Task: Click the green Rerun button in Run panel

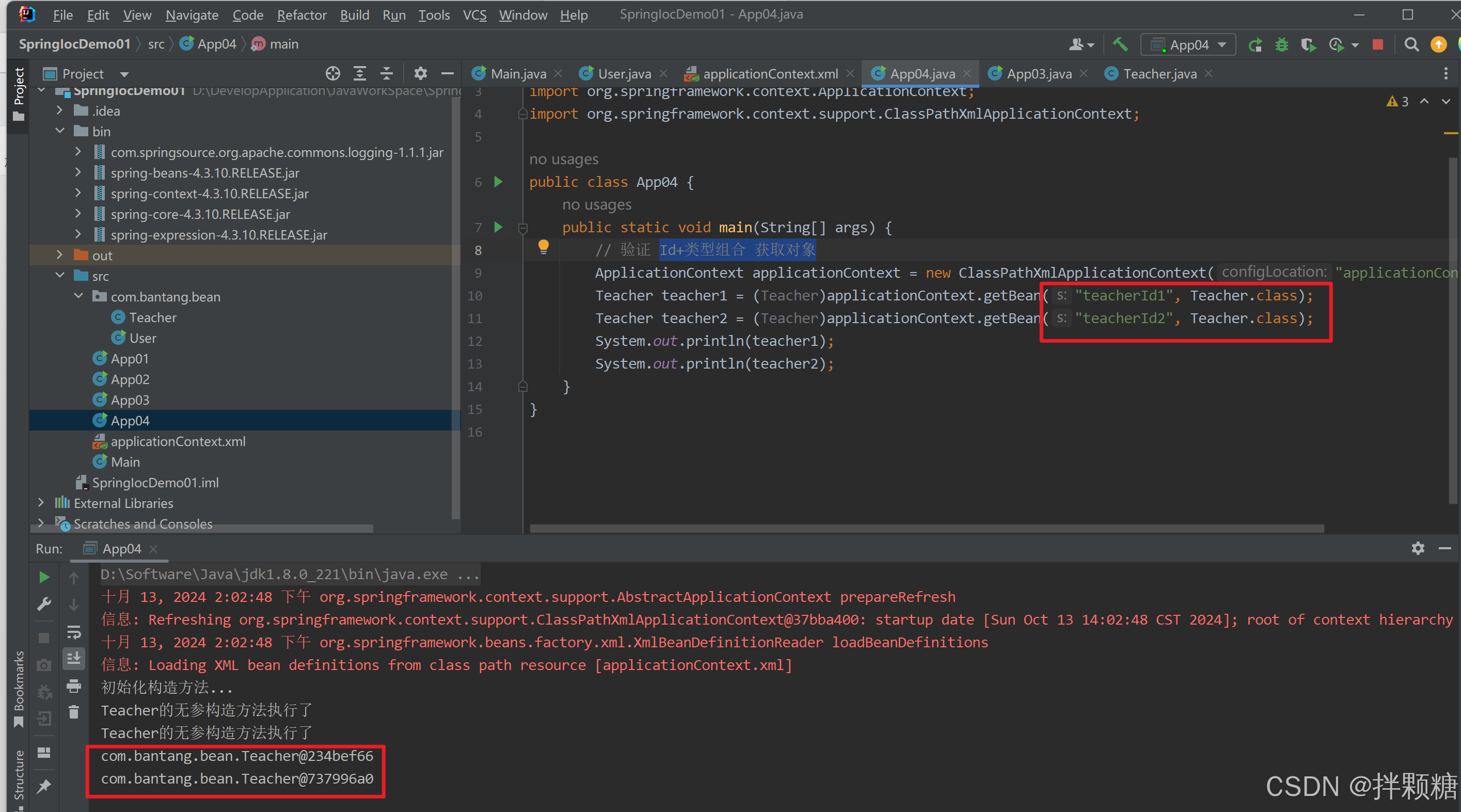Action: click(x=44, y=577)
